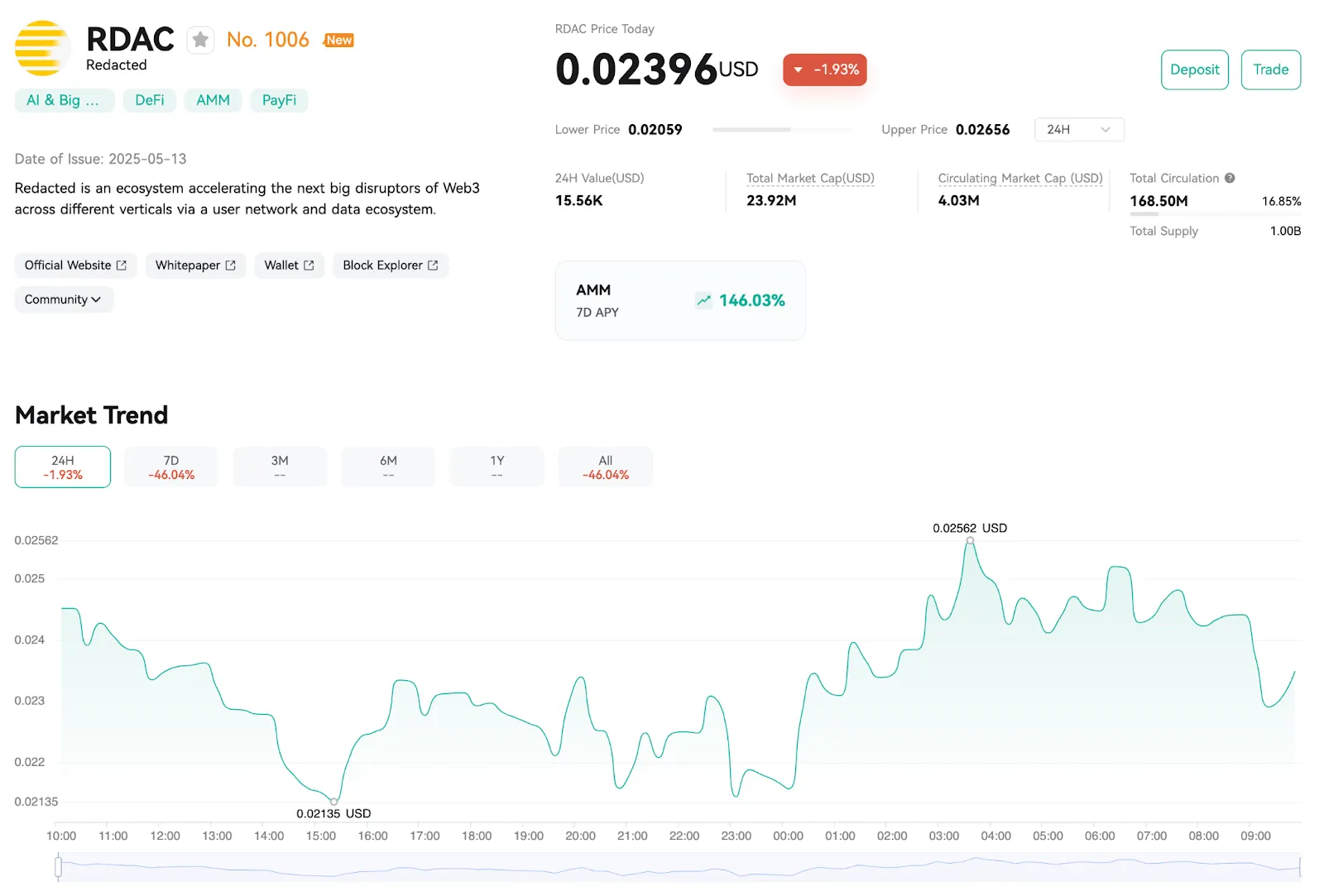Click the 23.92M total market cap value

(x=771, y=200)
